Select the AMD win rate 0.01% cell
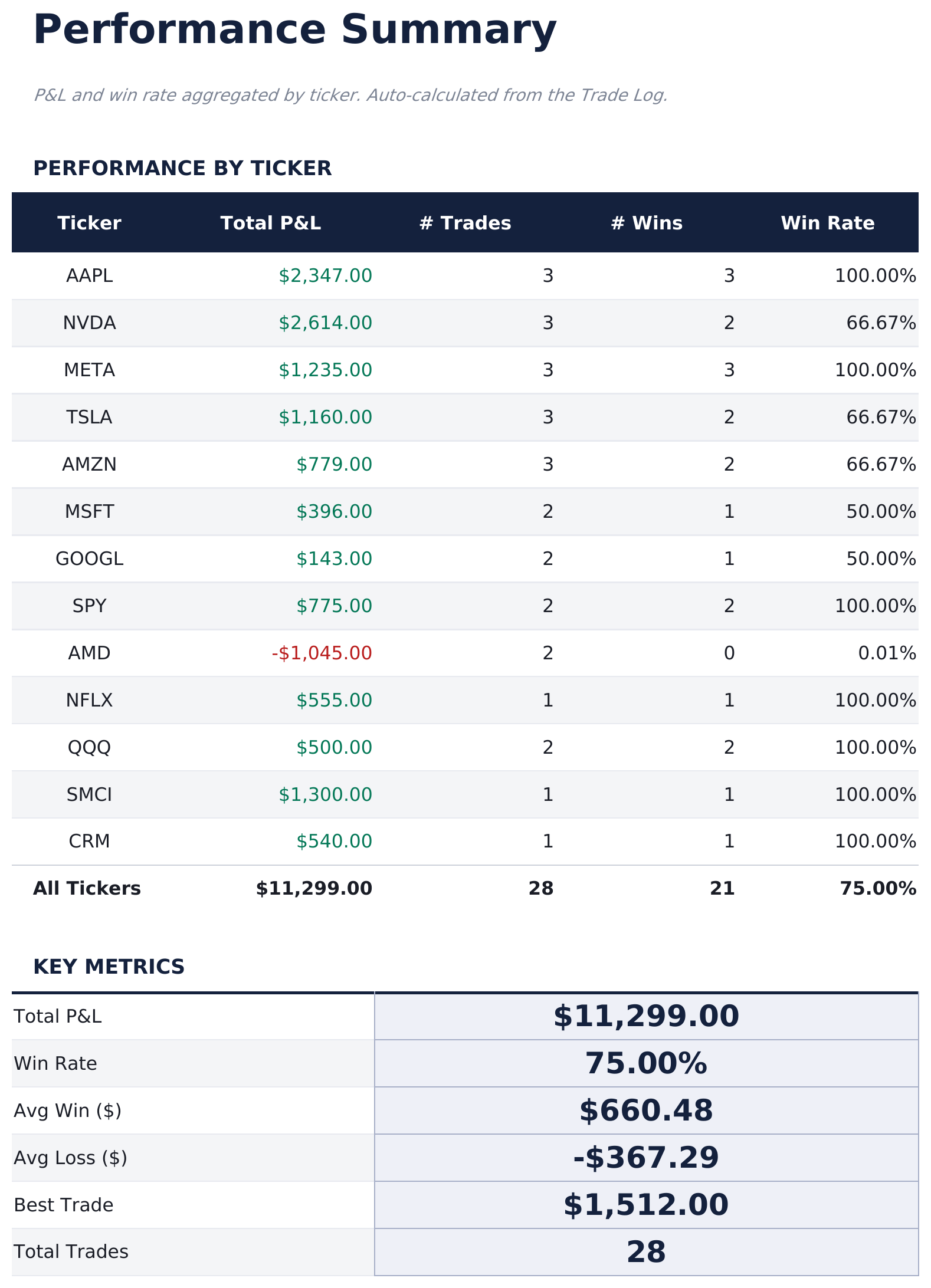Image resolution: width=931 pixels, height=1288 pixels. click(x=887, y=653)
